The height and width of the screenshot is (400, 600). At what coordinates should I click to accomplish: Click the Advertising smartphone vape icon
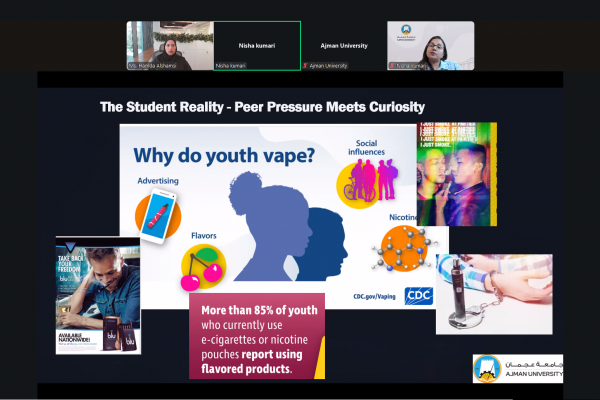tap(158, 216)
